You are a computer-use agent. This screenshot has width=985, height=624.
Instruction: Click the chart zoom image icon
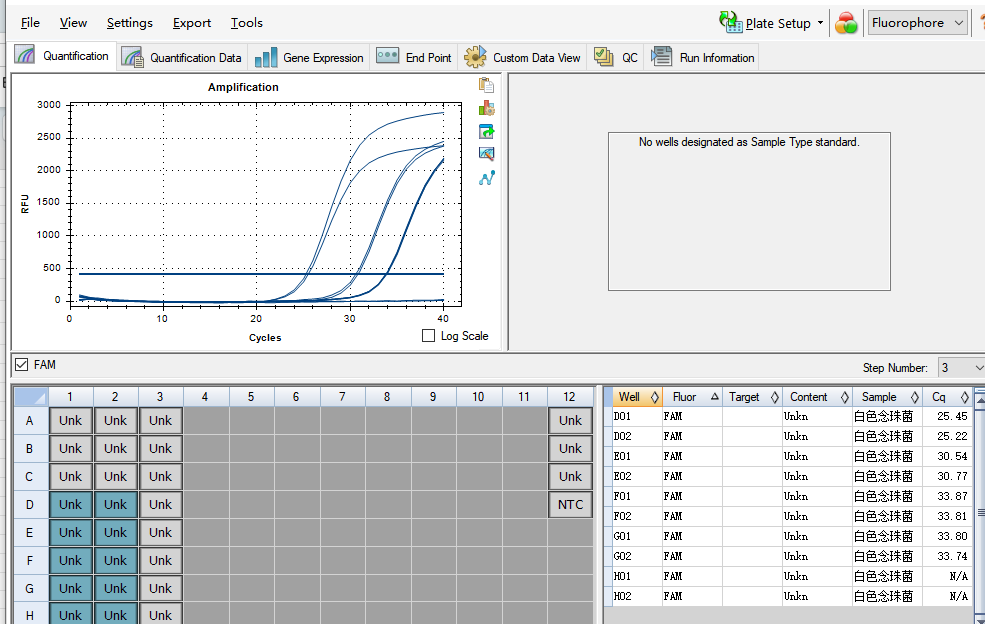pos(486,154)
